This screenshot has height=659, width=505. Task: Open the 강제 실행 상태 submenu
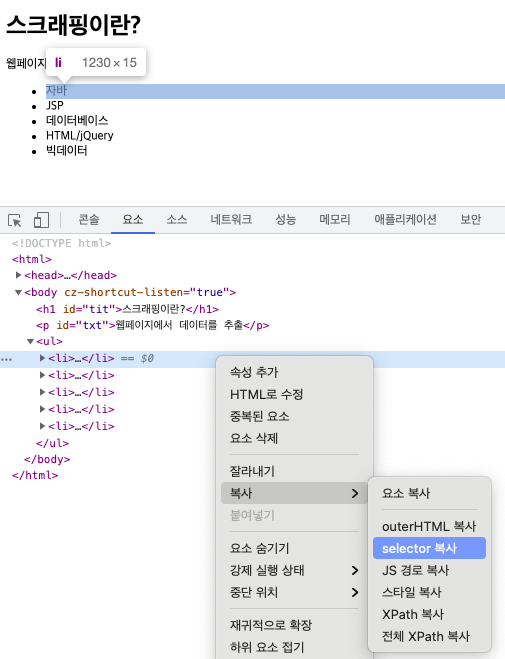[x=294, y=570]
